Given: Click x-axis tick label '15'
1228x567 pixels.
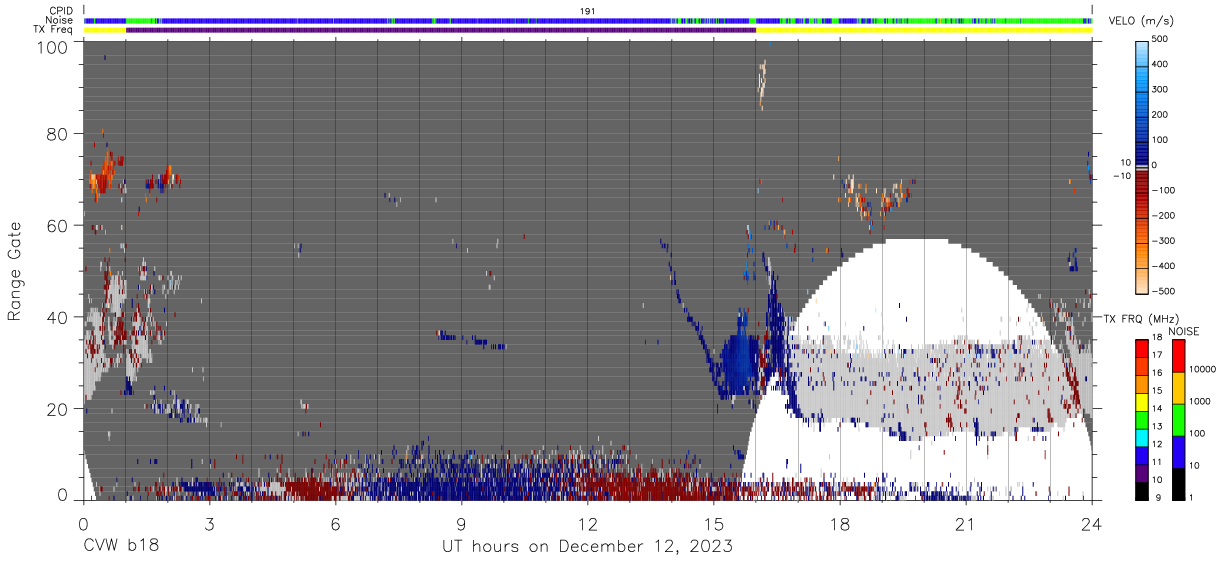Looking at the screenshot, I should click(x=714, y=523).
